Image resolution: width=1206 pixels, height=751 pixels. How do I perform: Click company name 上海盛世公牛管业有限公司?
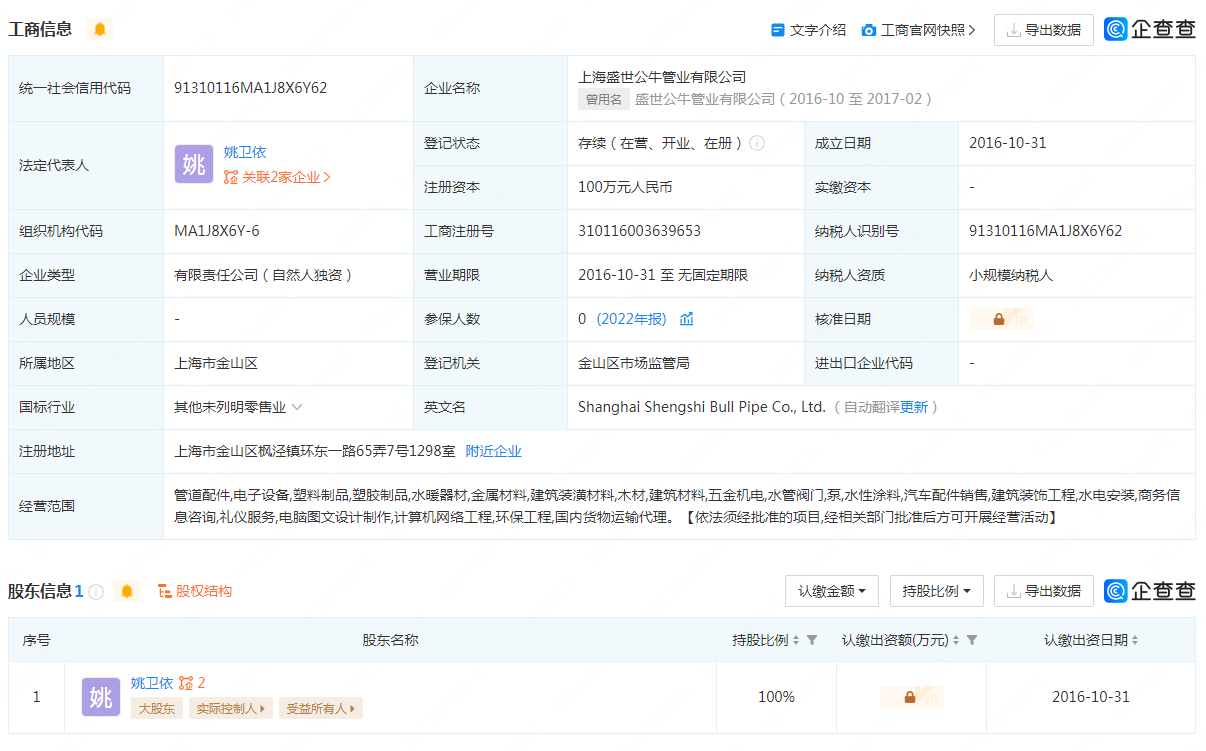pyautogui.click(x=662, y=77)
